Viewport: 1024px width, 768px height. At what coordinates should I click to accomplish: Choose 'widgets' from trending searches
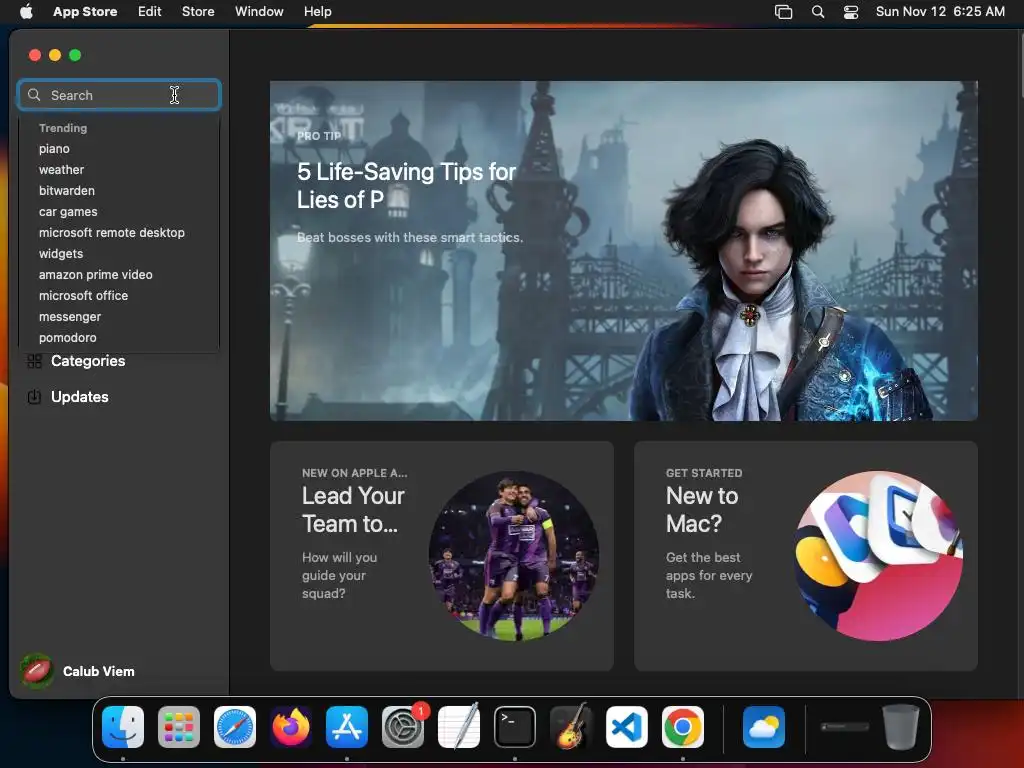(61, 253)
